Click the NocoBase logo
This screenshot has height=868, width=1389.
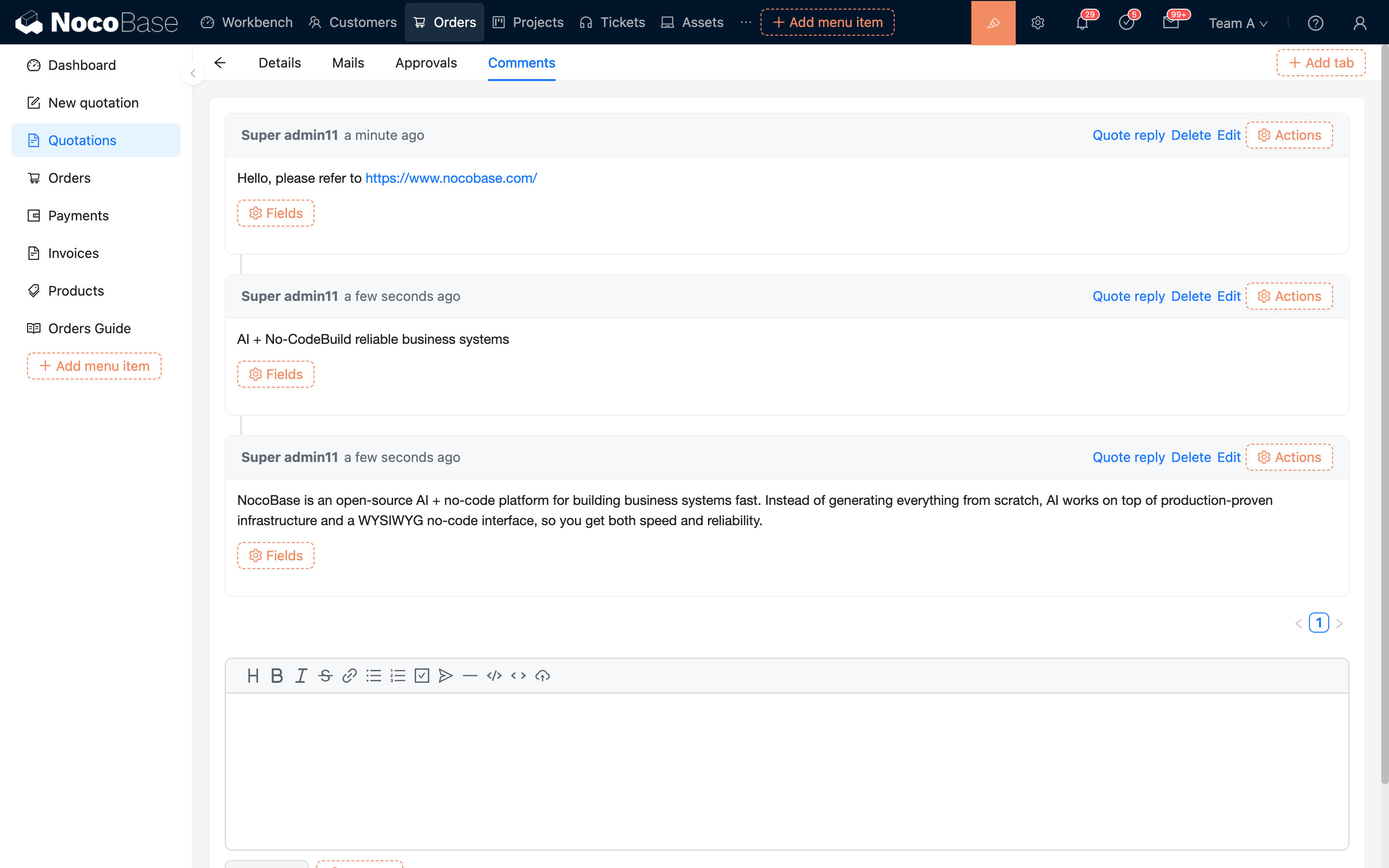coord(96,22)
